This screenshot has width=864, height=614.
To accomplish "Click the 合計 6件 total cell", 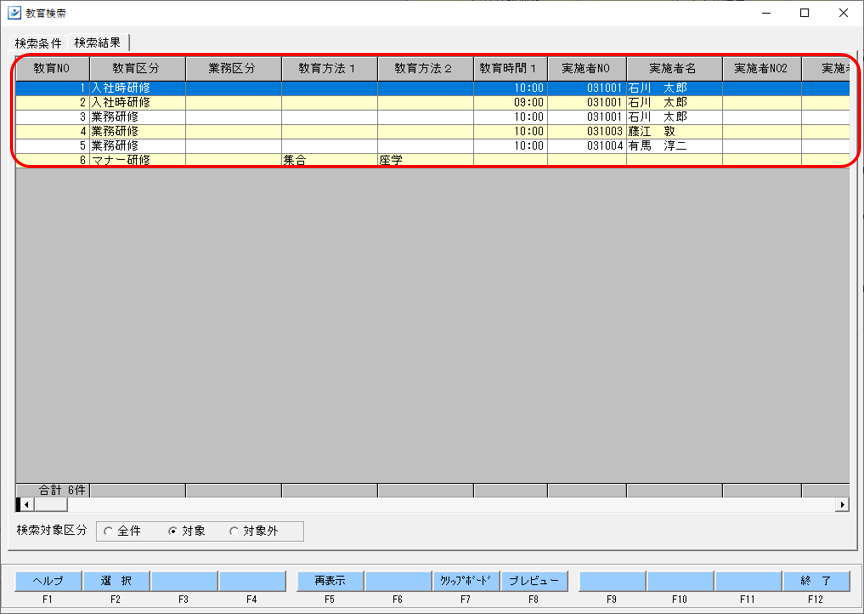I will click(52, 491).
